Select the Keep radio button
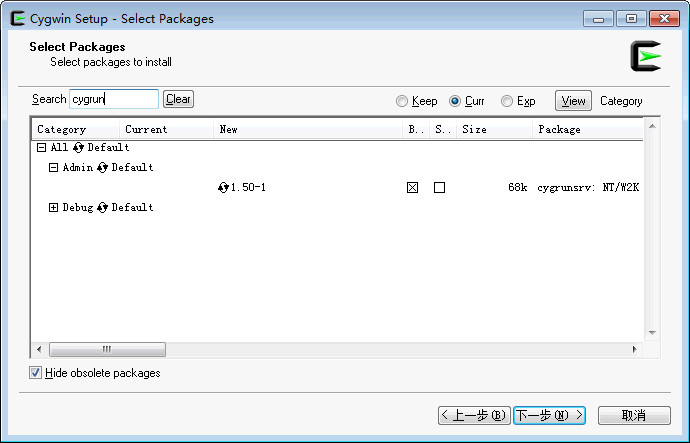 tap(401, 101)
